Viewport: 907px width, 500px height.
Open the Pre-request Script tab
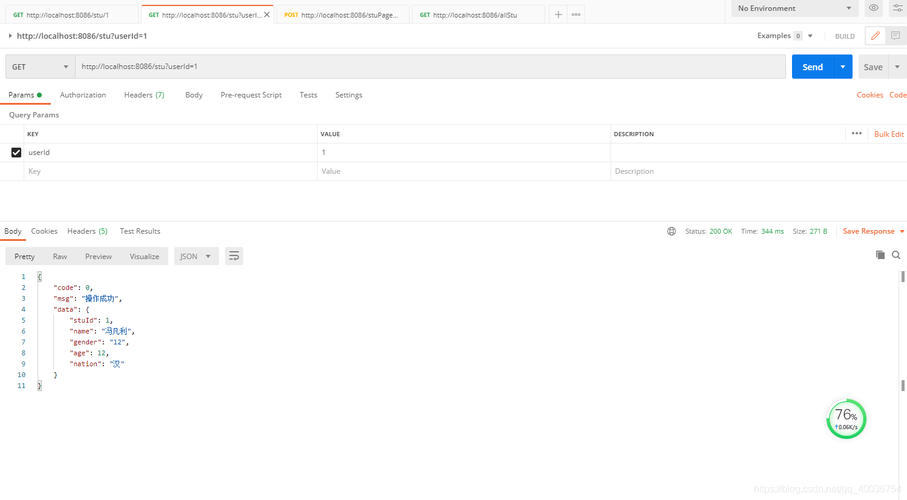251,95
